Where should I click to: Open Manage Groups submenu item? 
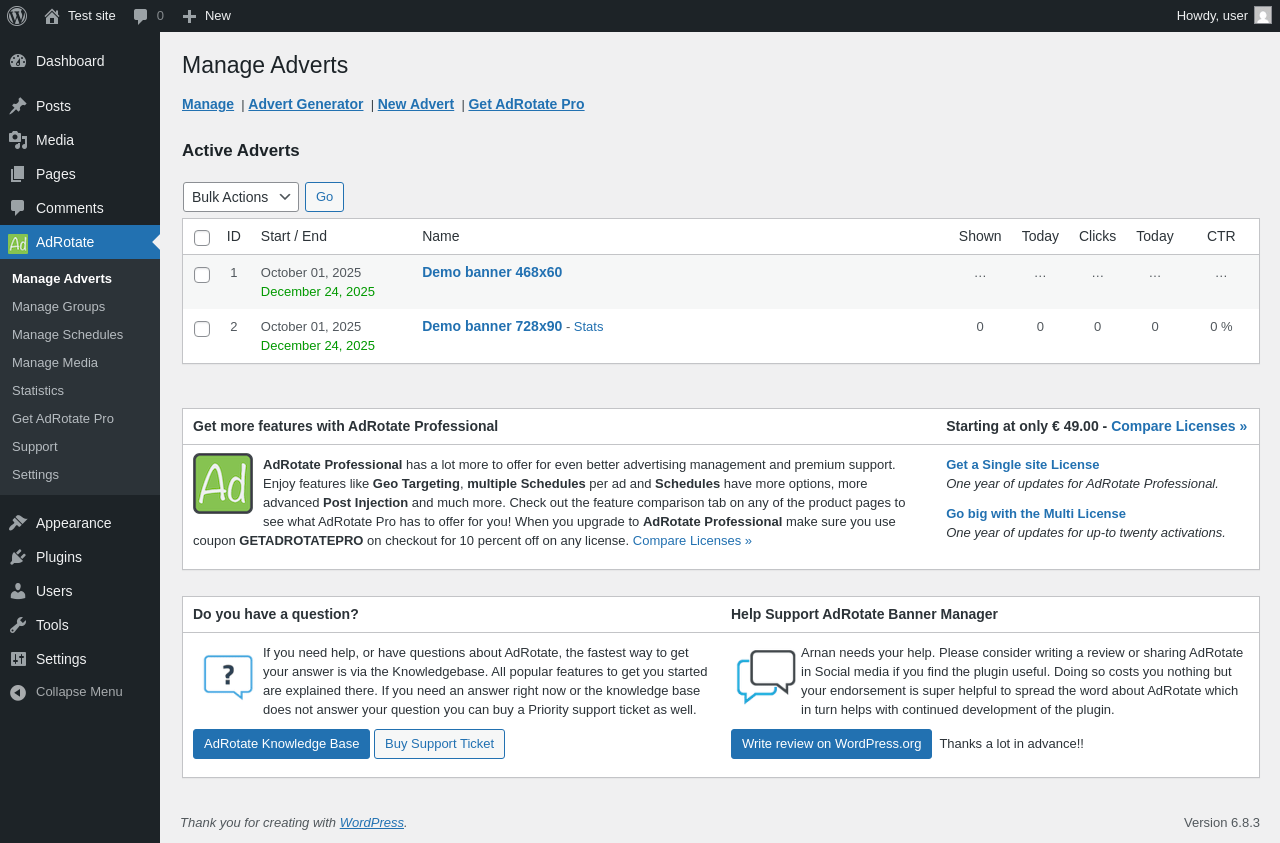58,307
